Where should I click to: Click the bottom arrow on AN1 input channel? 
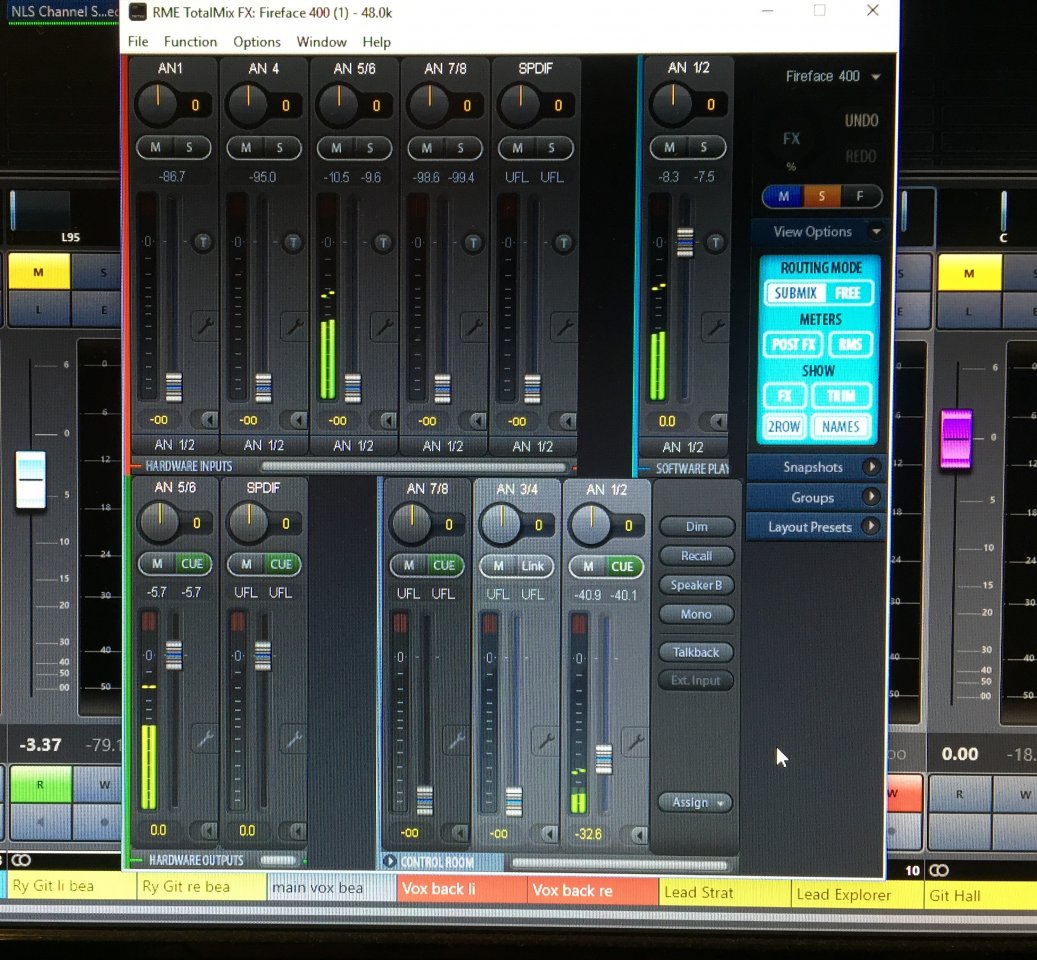(x=208, y=420)
